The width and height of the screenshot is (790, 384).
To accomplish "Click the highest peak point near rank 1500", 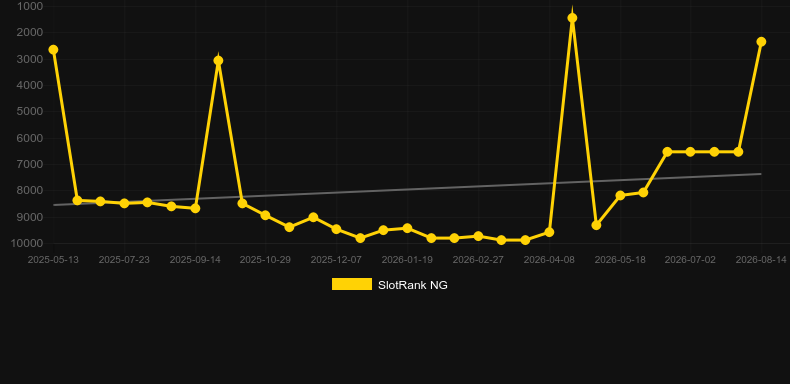I will click(x=572, y=18).
